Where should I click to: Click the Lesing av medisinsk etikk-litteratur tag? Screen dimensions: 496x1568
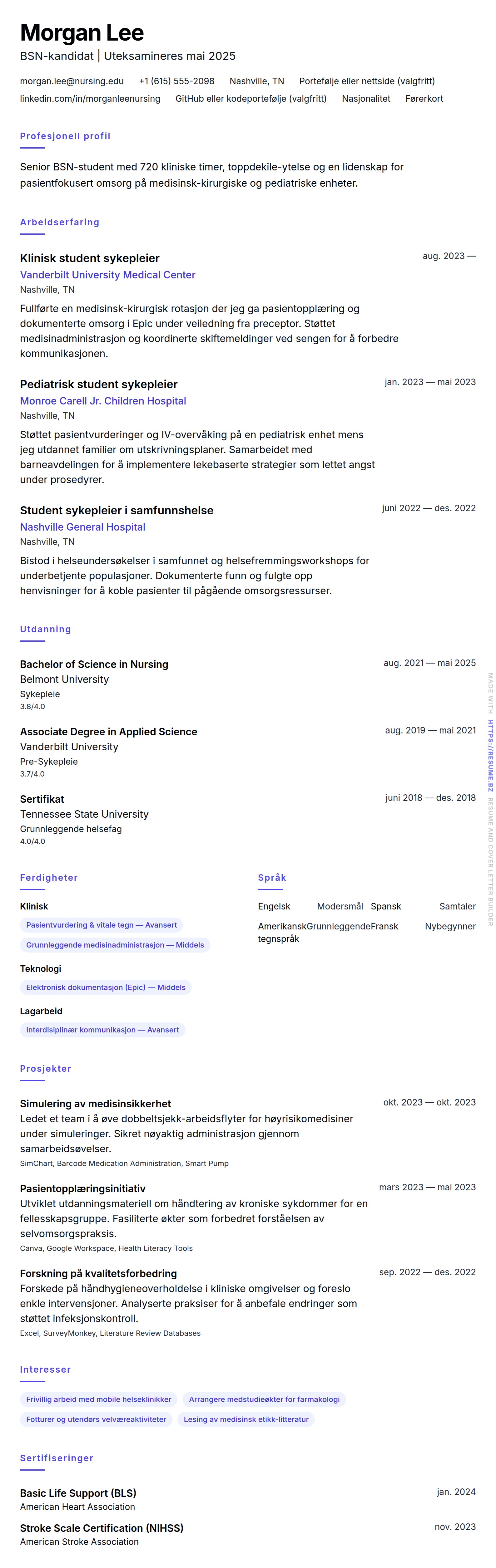[x=246, y=1419]
